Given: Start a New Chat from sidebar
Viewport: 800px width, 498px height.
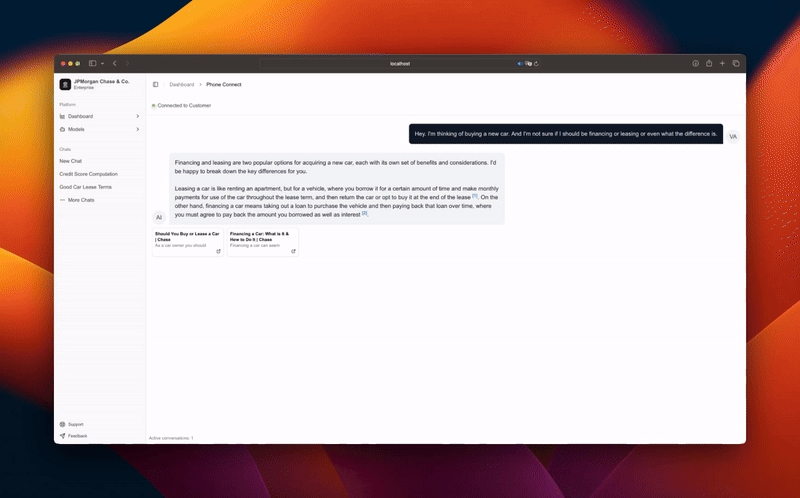Looking at the screenshot, I should 71,161.
